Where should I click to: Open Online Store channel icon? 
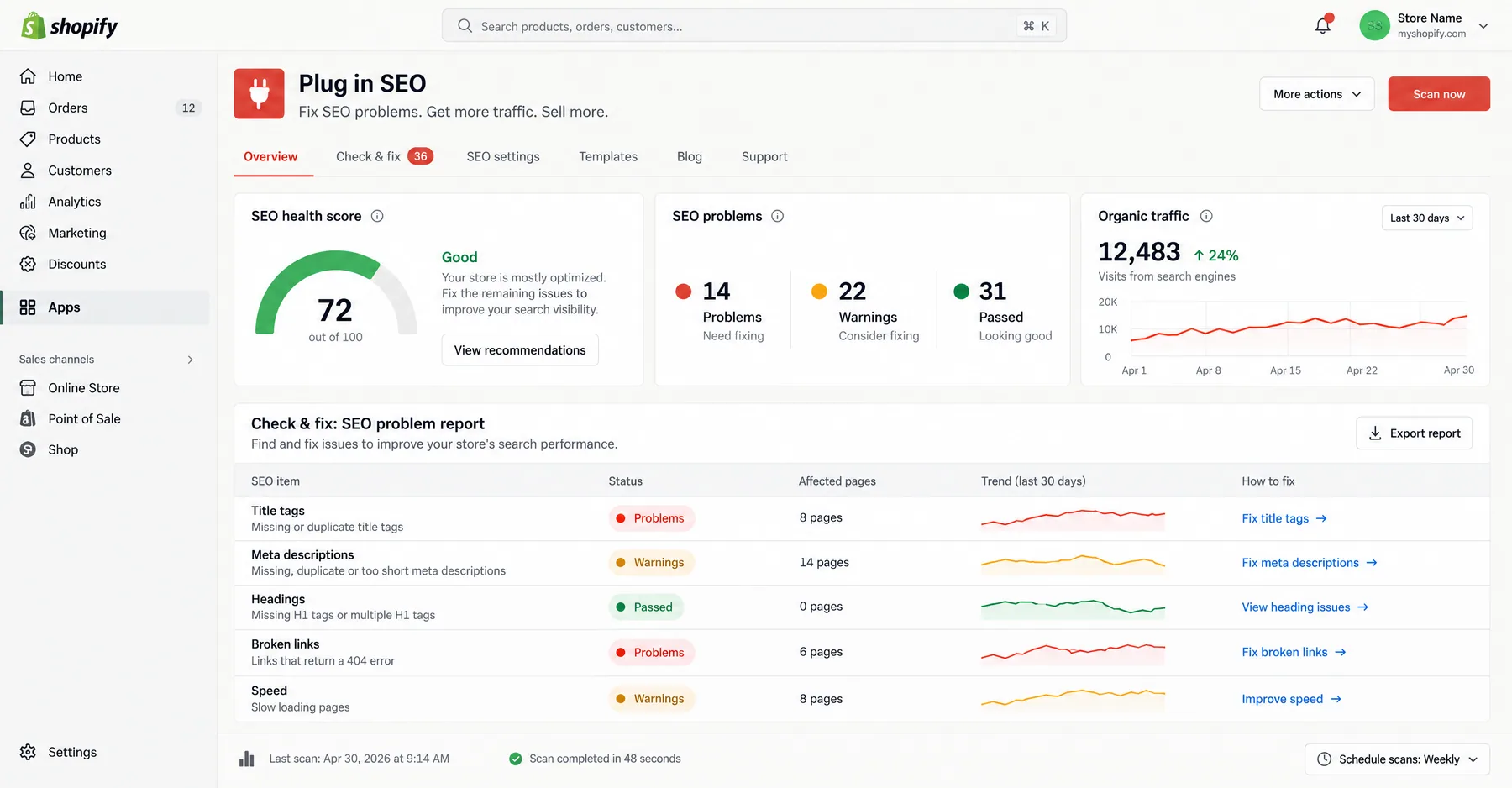coord(28,388)
